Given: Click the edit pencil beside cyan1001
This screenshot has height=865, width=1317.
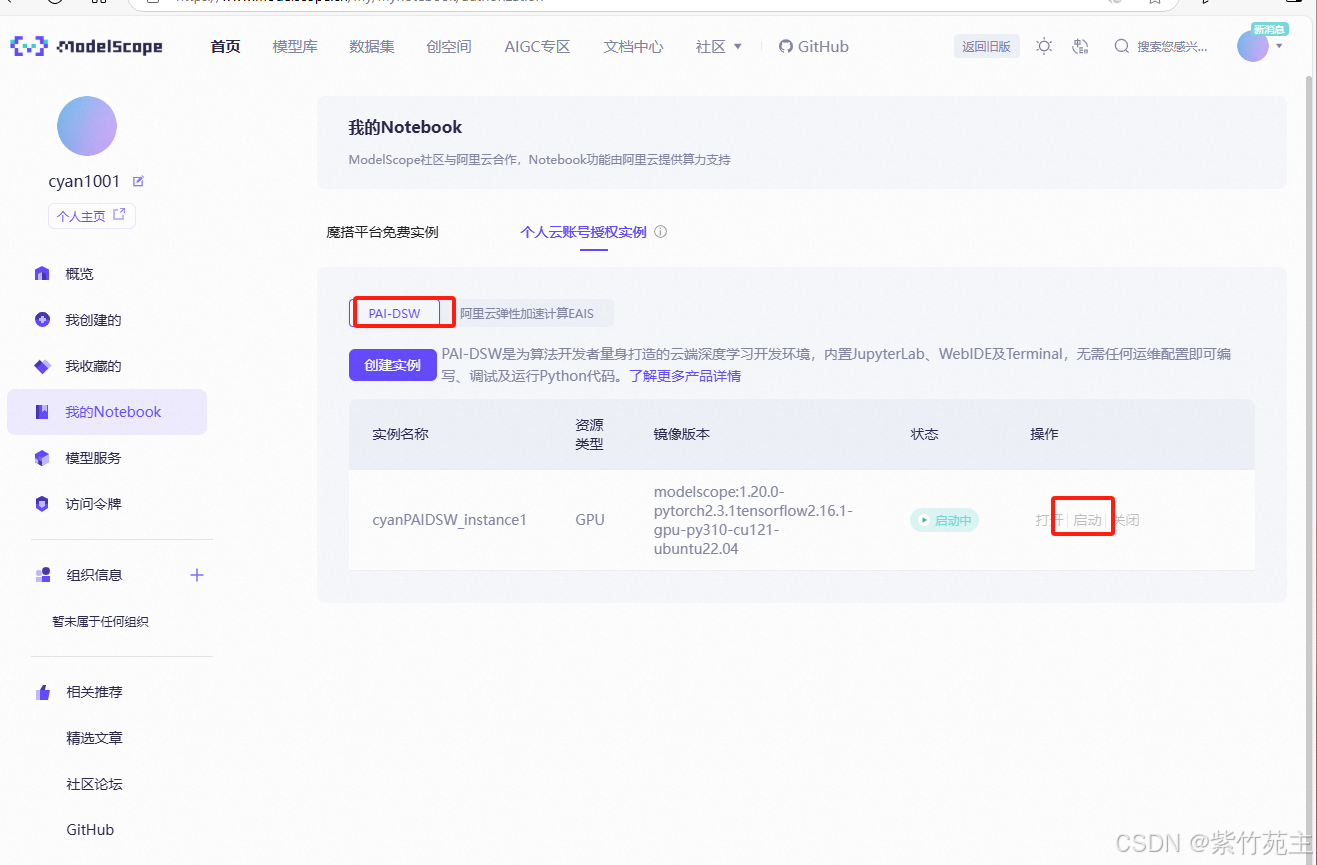Looking at the screenshot, I should (x=136, y=181).
